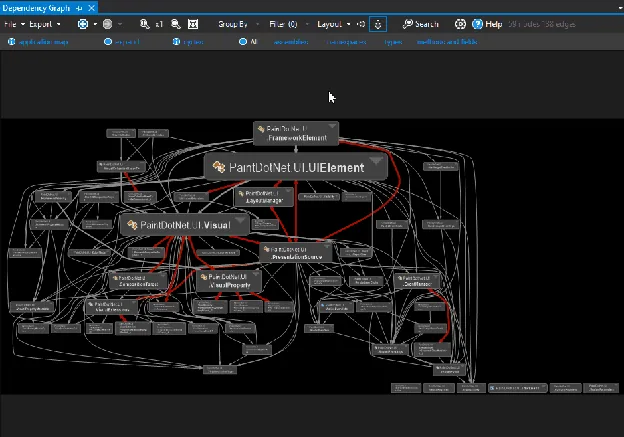Close the Dependency Graph tab
The height and width of the screenshot is (437, 624).
click(92, 8)
